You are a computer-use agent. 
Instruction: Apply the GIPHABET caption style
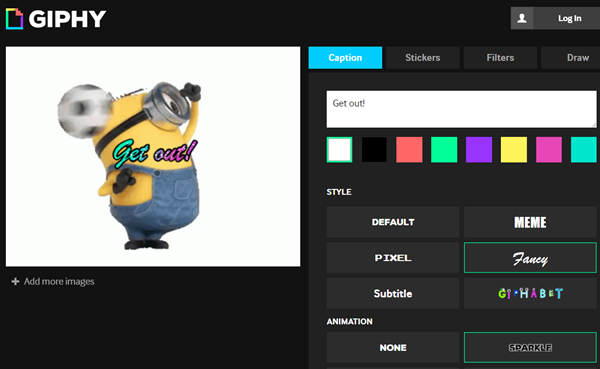(x=530, y=293)
